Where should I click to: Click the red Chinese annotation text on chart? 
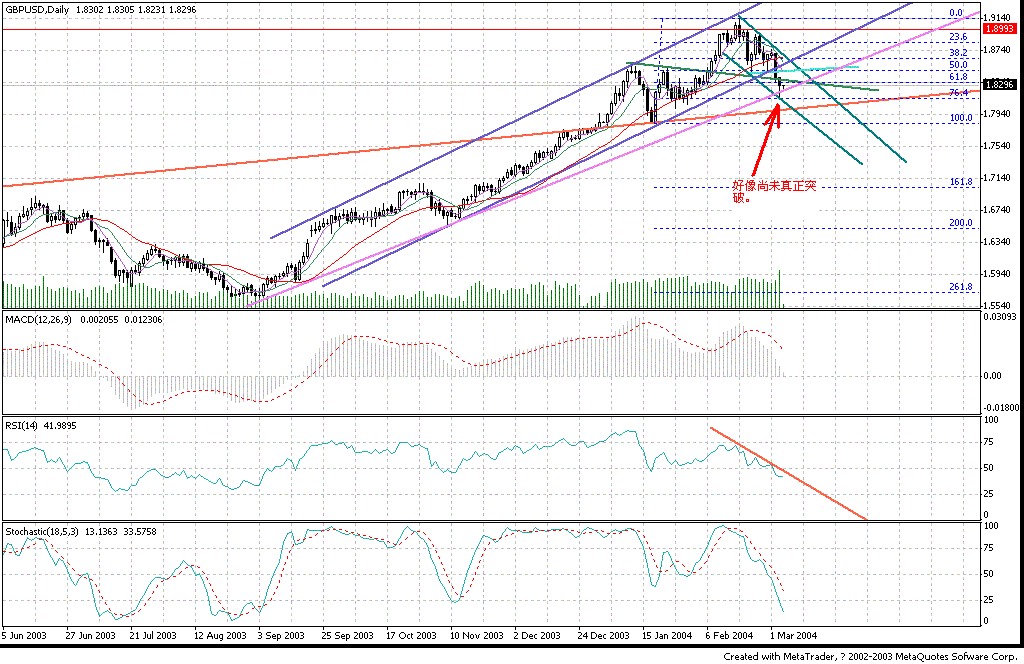click(x=774, y=192)
